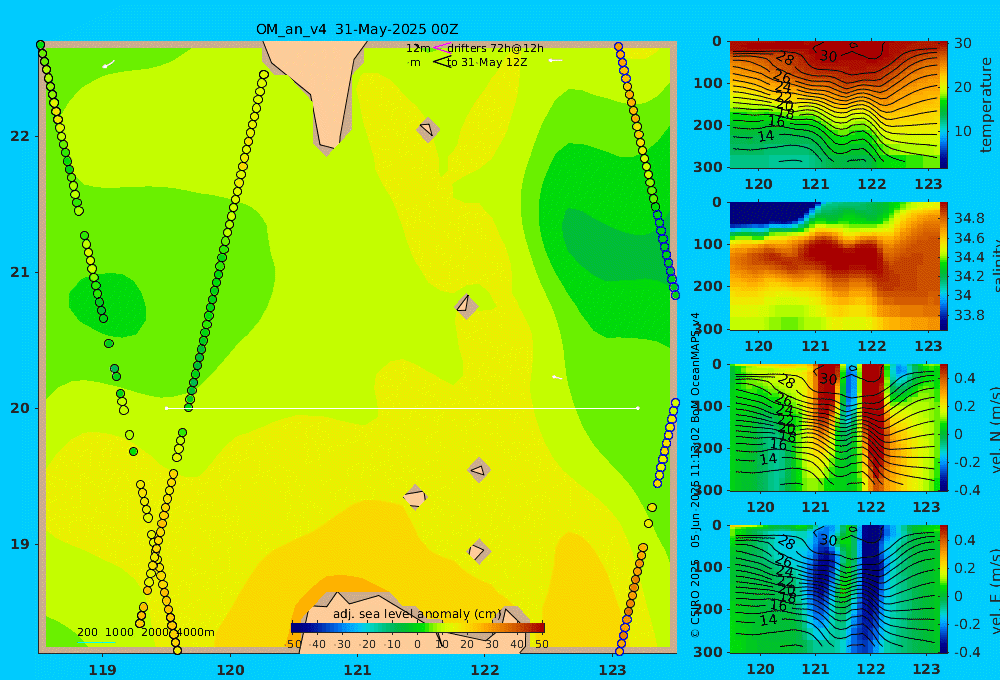Viewport: 1000px width, 680px height.
Task: Click the 'vel. N (m/s)' axis label
Action: 995,429
